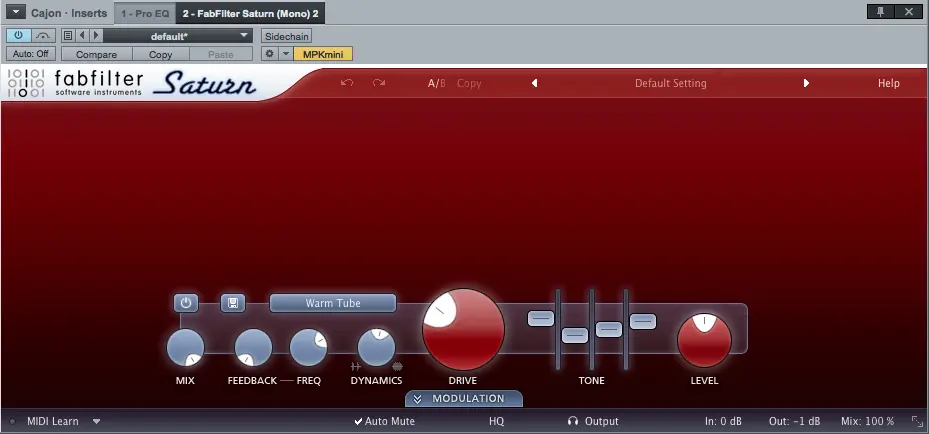The width and height of the screenshot is (929, 434).
Task: Select the 2 - FabFilter Saturn tab
Action: click(250, 13)
